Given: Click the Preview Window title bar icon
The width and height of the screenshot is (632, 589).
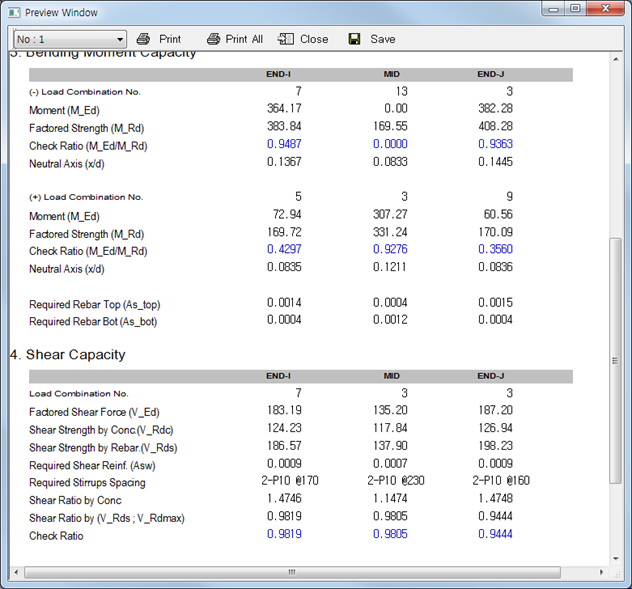Looking at the screenshot, I should 14,12.
